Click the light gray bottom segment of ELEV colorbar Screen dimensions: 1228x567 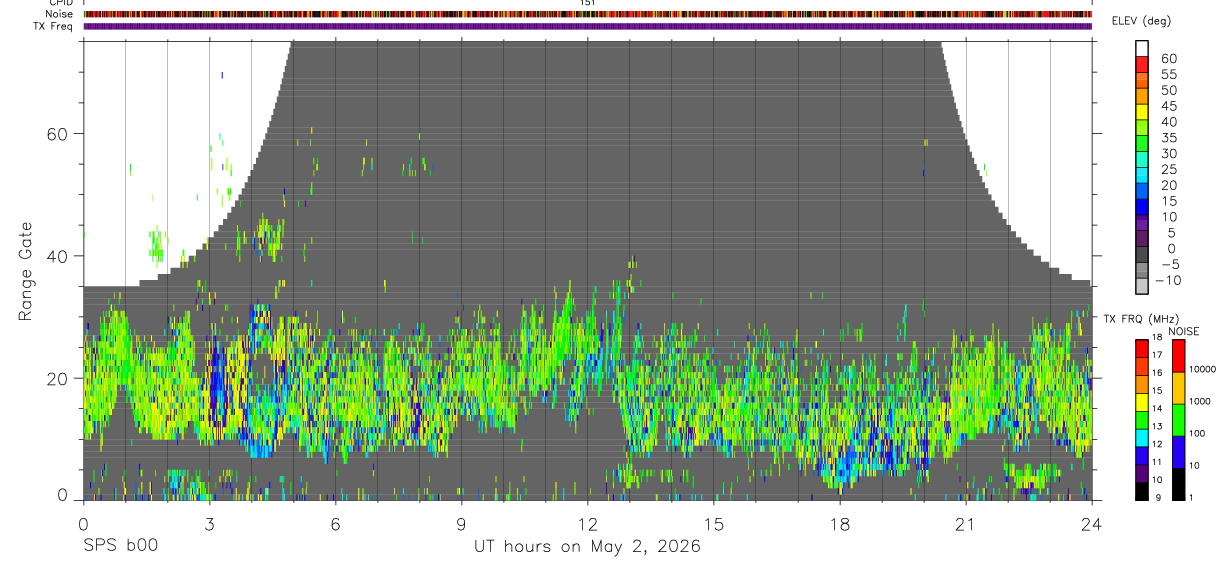click(1142, 284)
